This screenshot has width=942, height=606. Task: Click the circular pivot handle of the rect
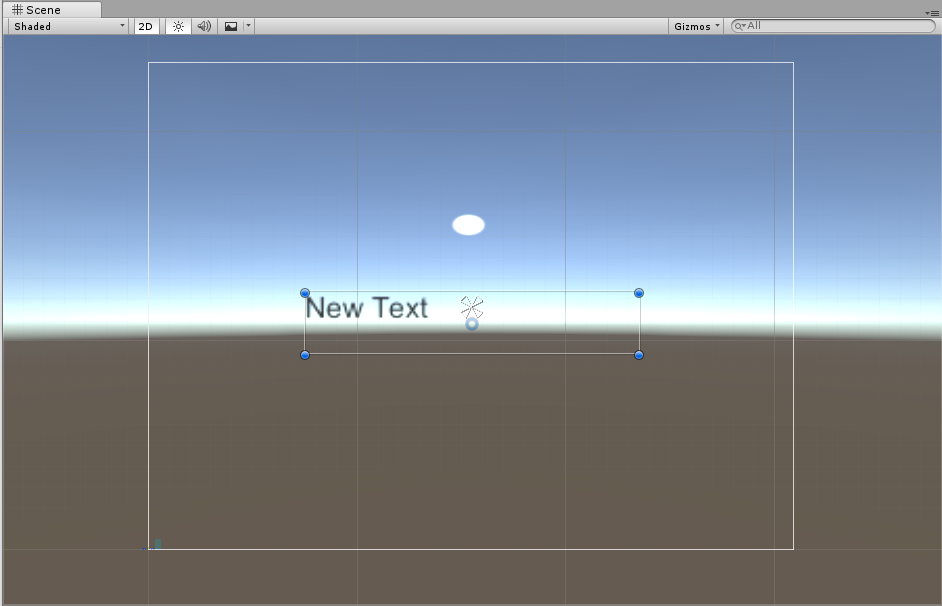tap(472, 324)
